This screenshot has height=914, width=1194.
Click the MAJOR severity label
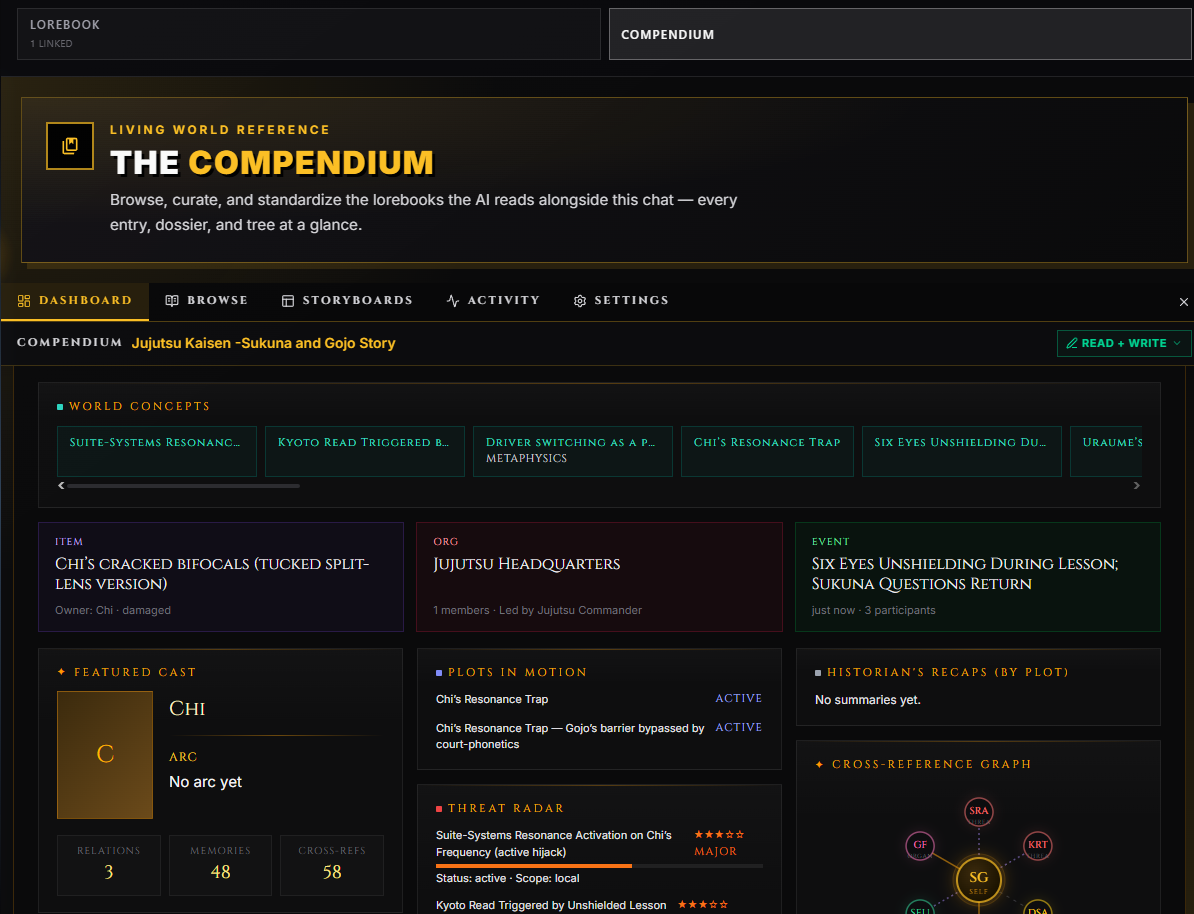coord(716,852)
